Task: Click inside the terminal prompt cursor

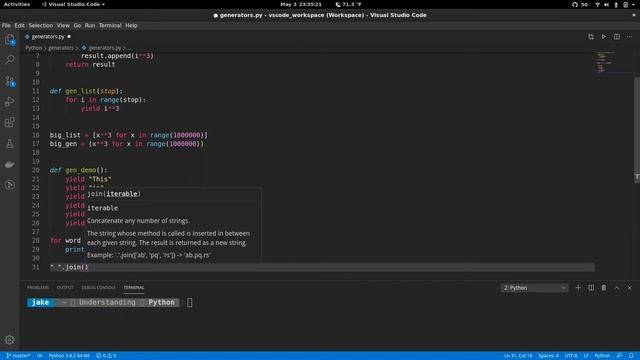Action: (190, 302)
